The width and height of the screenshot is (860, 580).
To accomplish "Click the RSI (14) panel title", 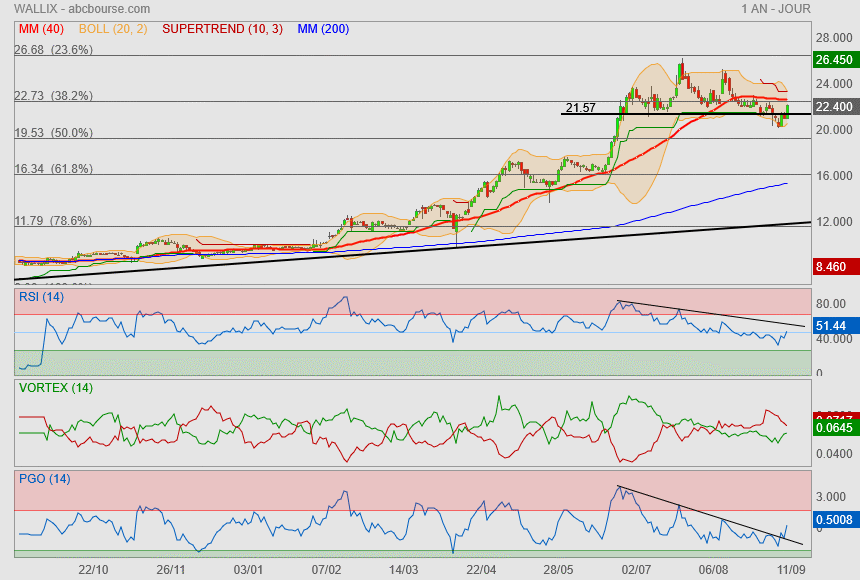I will point(41,296).
